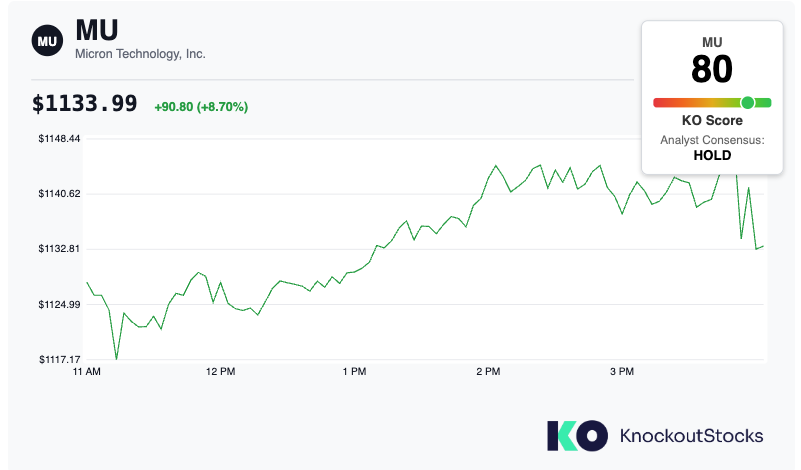
Task: Click the HOLD consensus rating
Action: [712, 155]
